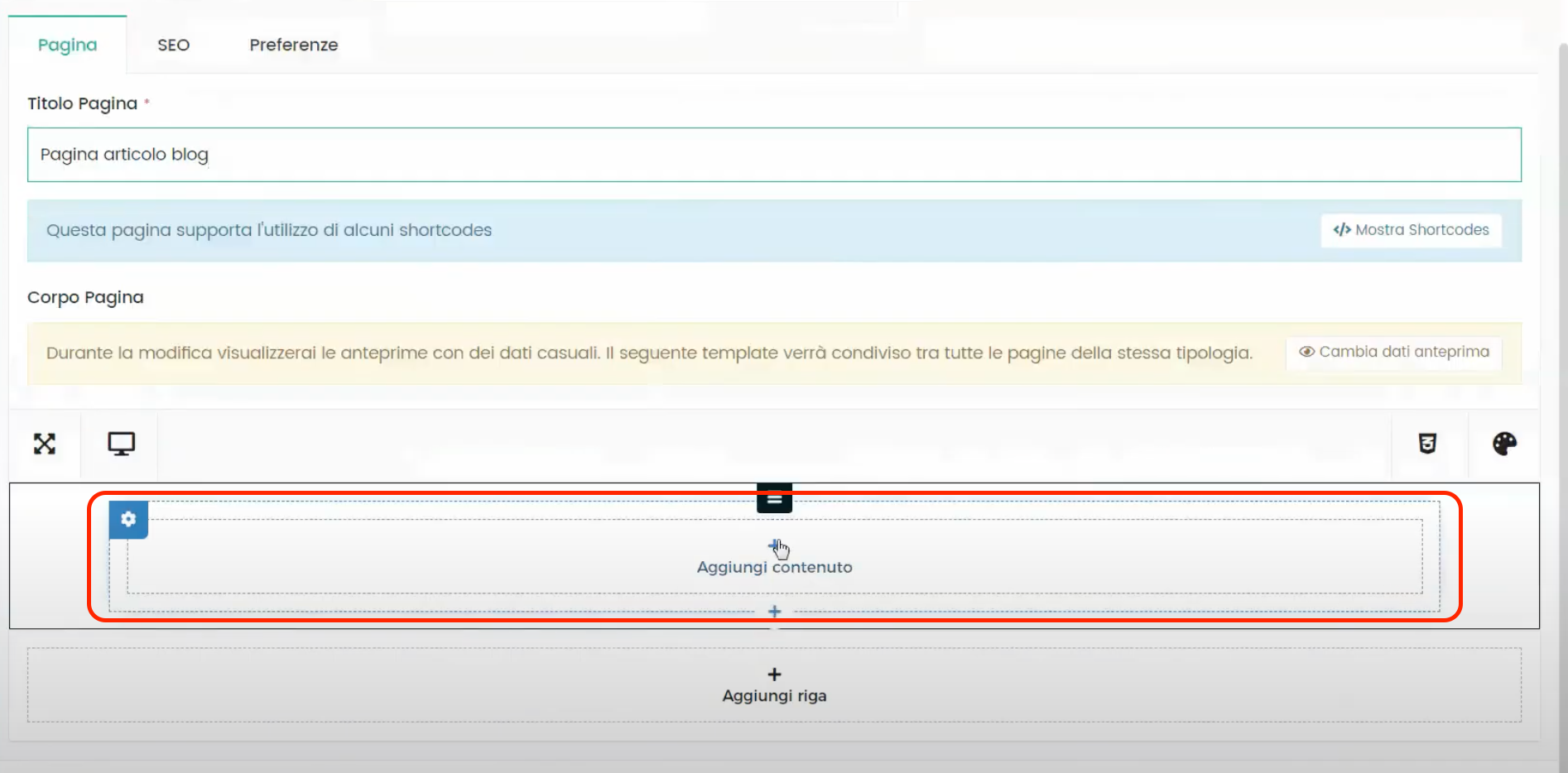Click the vertical scrollbar on the right
1568x773 pixels.
pyautogui.click(x=1562, y=397)
